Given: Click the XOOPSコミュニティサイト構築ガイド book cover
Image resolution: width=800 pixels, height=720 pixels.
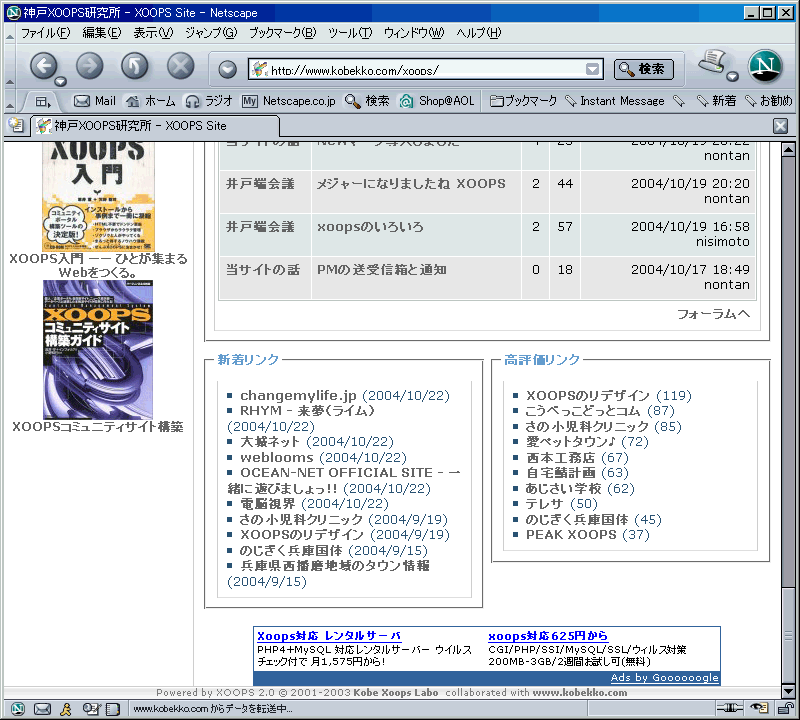Looking at the screenshot, I should point(98,350).
